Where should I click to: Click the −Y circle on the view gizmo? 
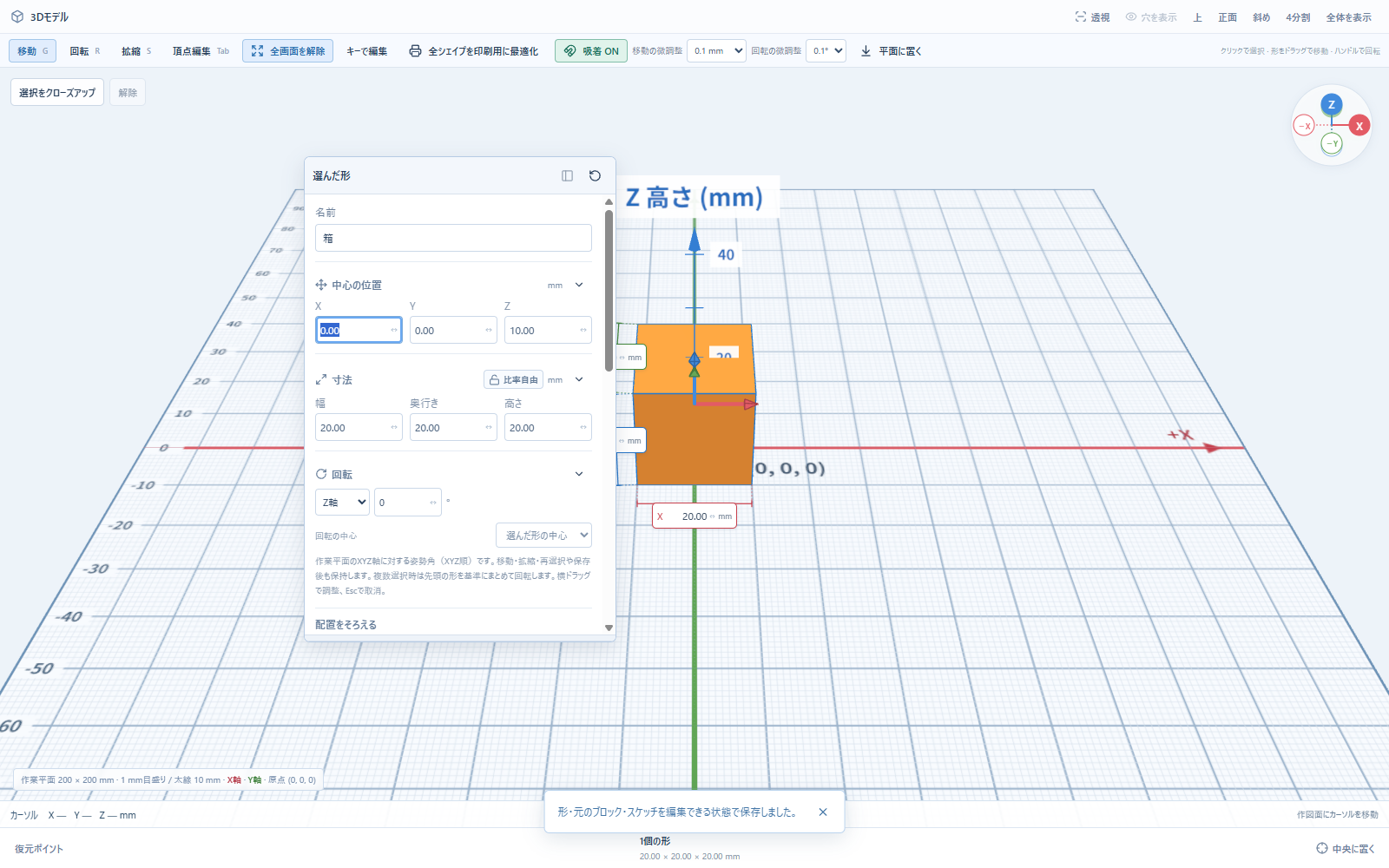point(1332,143)
